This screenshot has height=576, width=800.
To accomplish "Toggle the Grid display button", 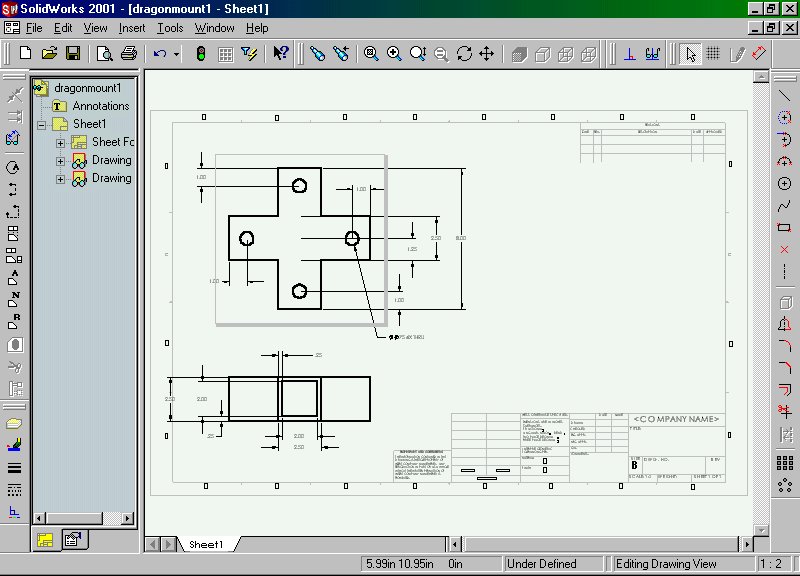I will point(713,53).
